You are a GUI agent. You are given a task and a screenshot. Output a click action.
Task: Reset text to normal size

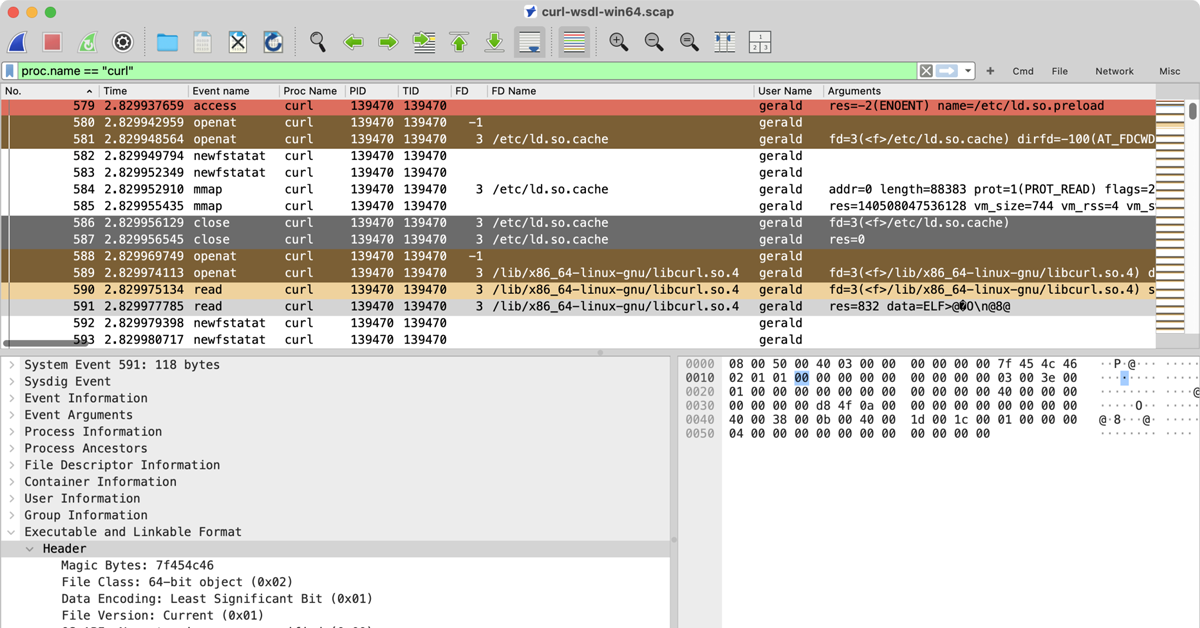pos(689,42)
